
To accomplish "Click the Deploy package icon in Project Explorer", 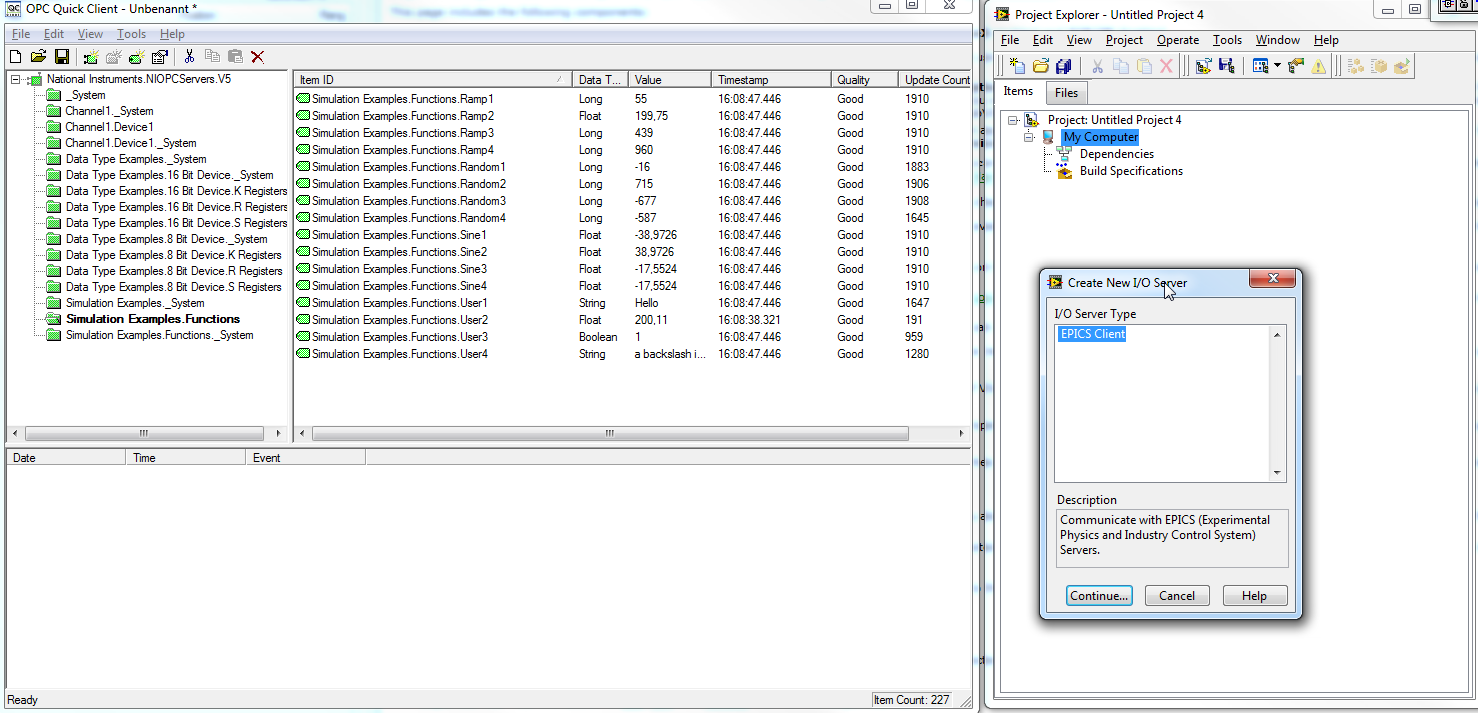I will point(1402,66).
